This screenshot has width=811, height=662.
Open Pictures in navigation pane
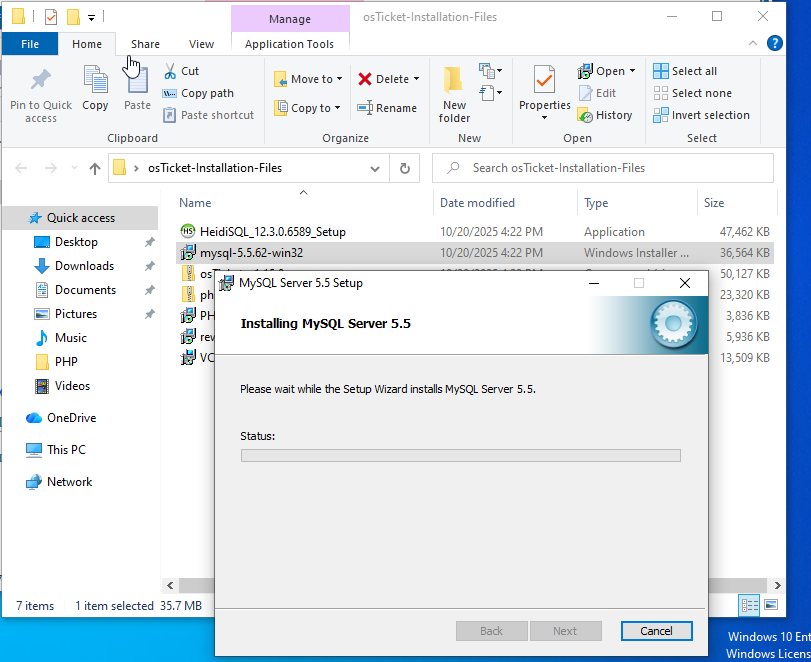76,314
